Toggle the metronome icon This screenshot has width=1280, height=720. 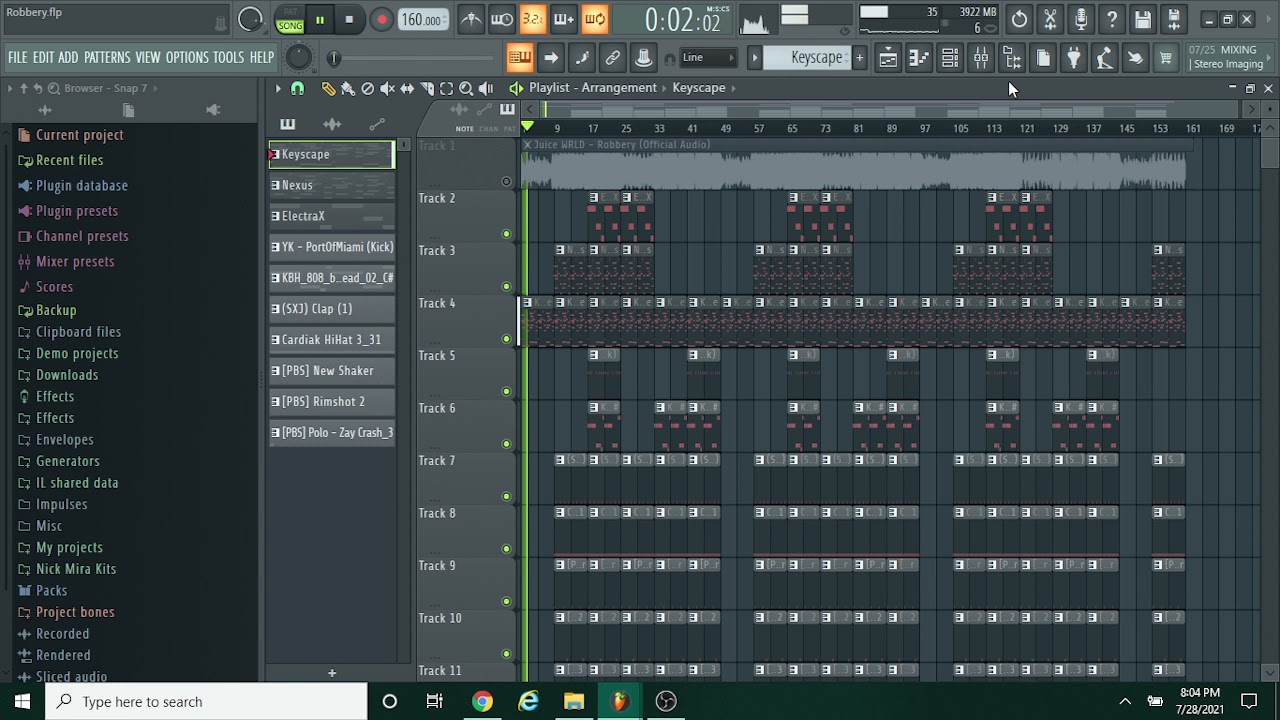471,19
